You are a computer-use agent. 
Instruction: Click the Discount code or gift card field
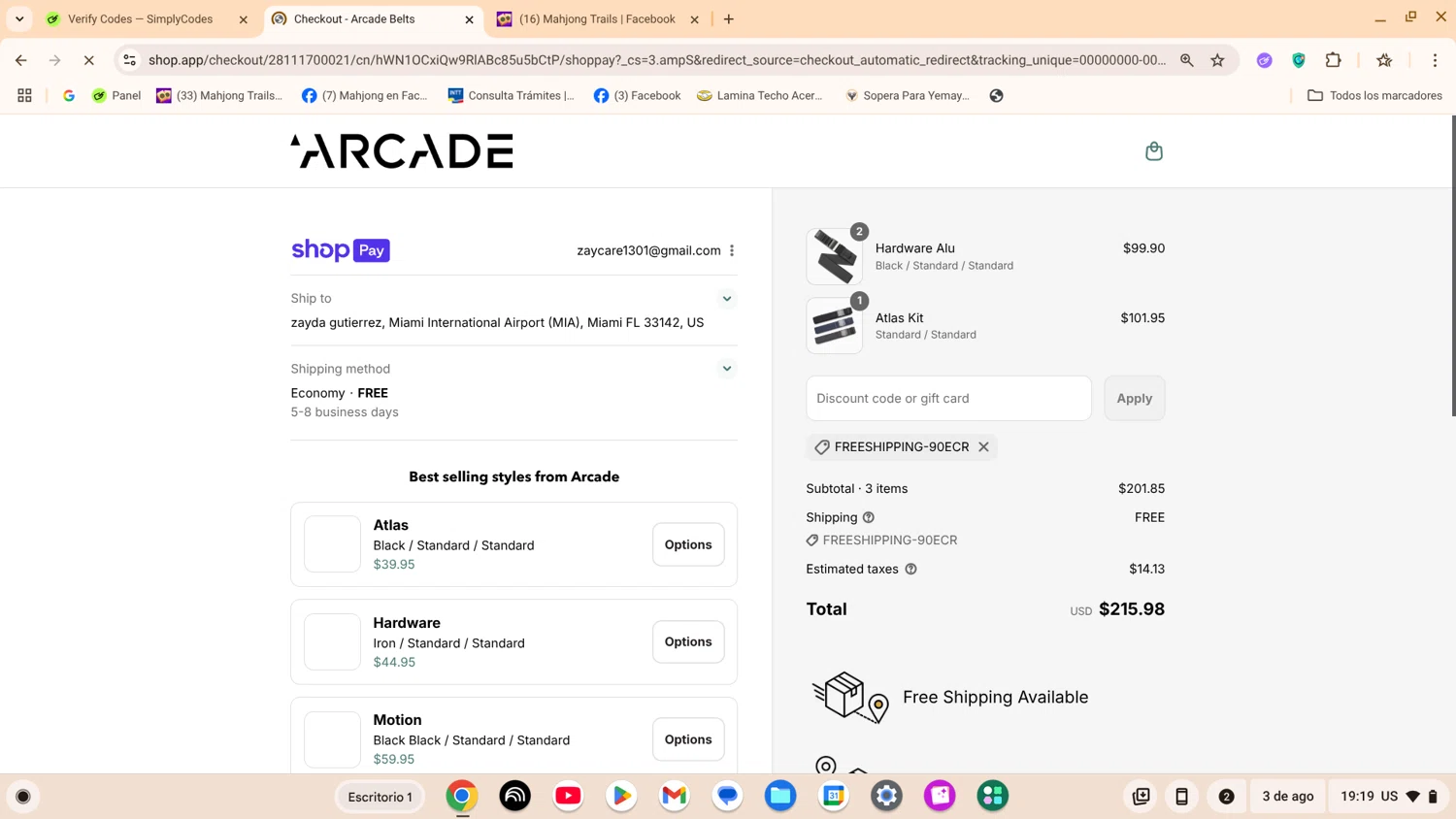tap(948, 398)
